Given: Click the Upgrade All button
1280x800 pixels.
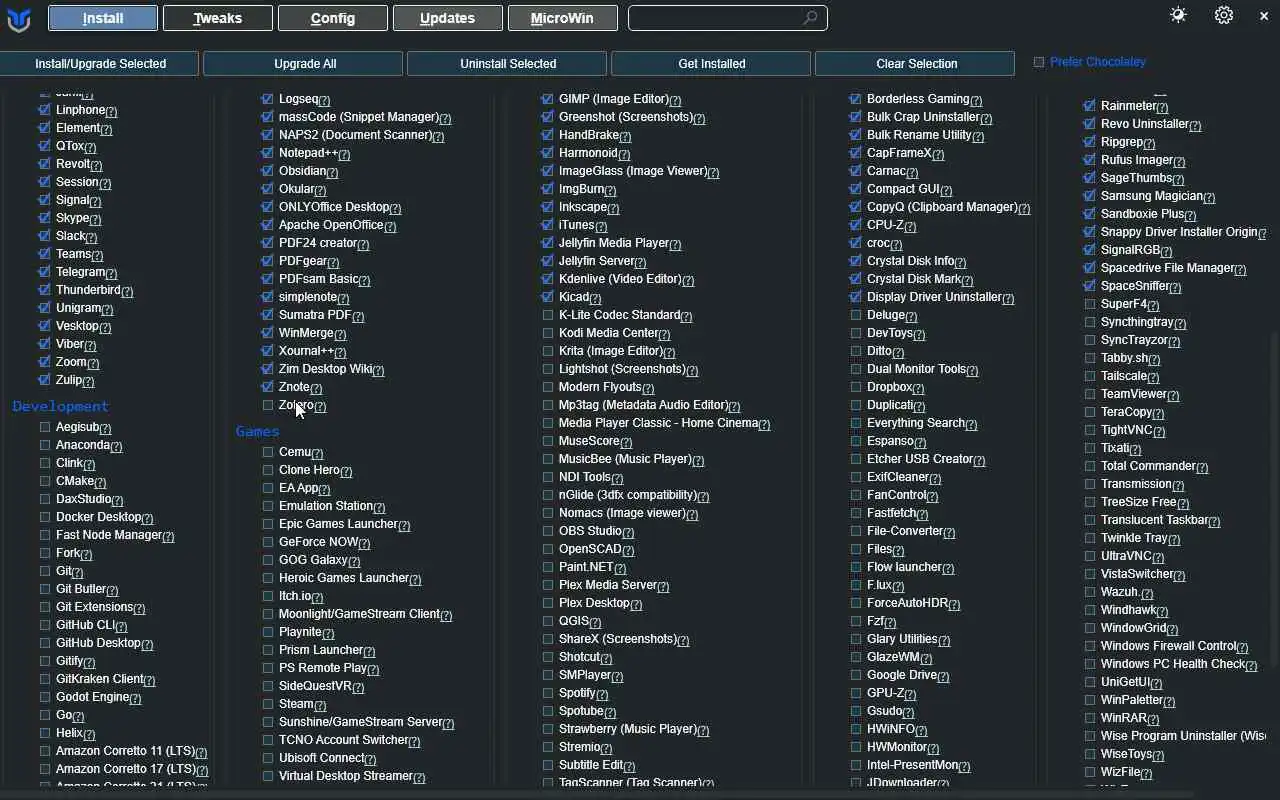Looking at the screenshot, I should pyautogui.click(x=305, y=64).
